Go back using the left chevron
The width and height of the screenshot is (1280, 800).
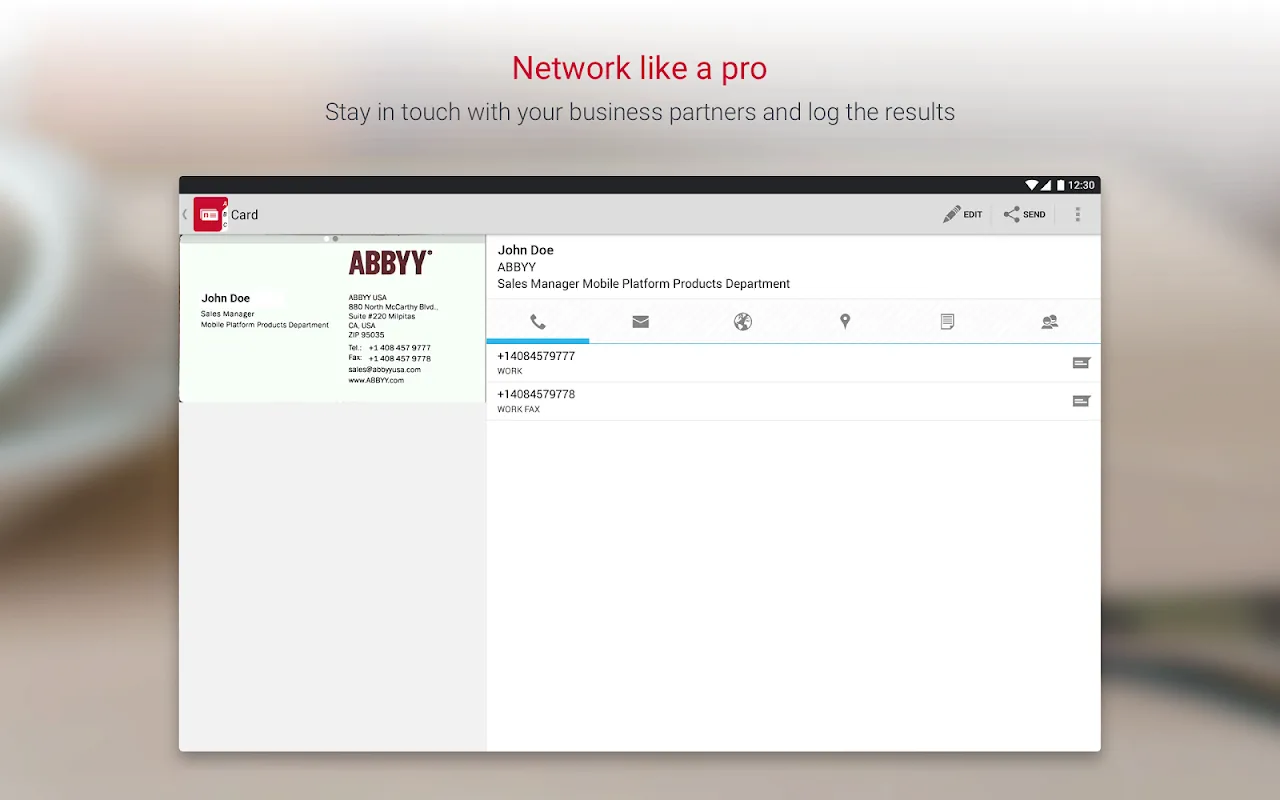tap(185, 214)
